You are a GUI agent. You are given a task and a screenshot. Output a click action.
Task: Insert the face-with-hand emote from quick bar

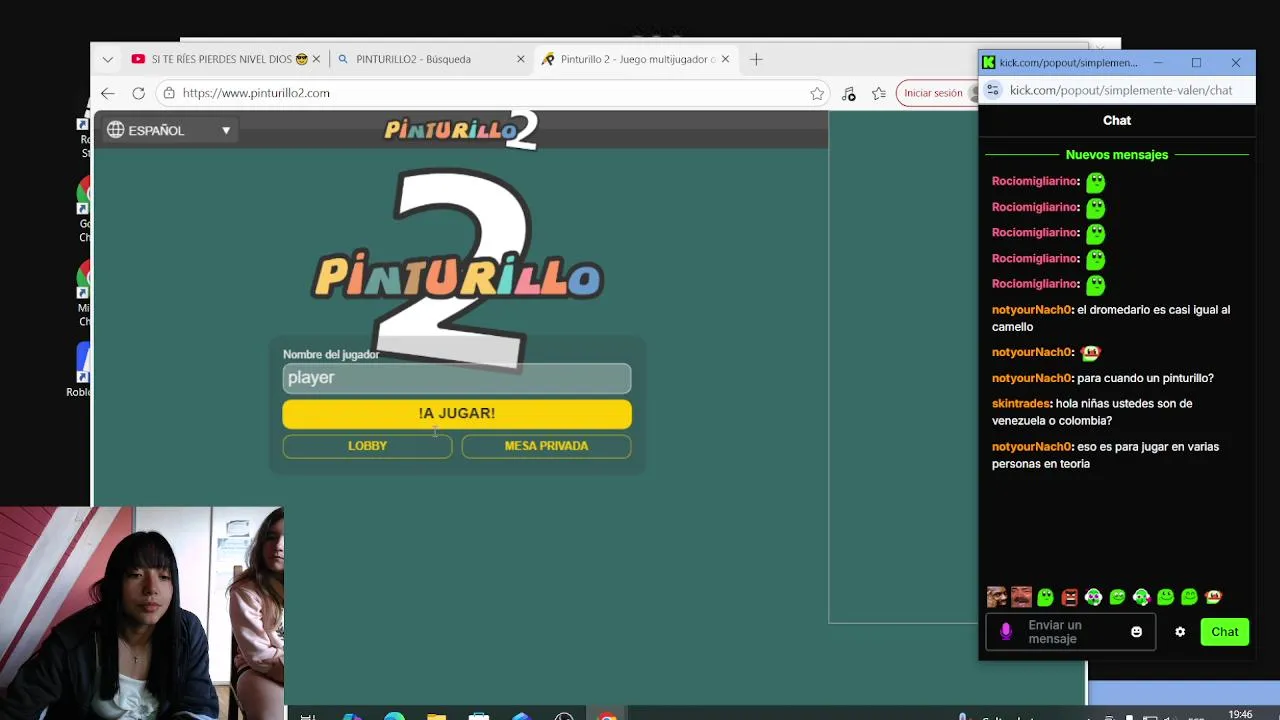tap(997, 597)
